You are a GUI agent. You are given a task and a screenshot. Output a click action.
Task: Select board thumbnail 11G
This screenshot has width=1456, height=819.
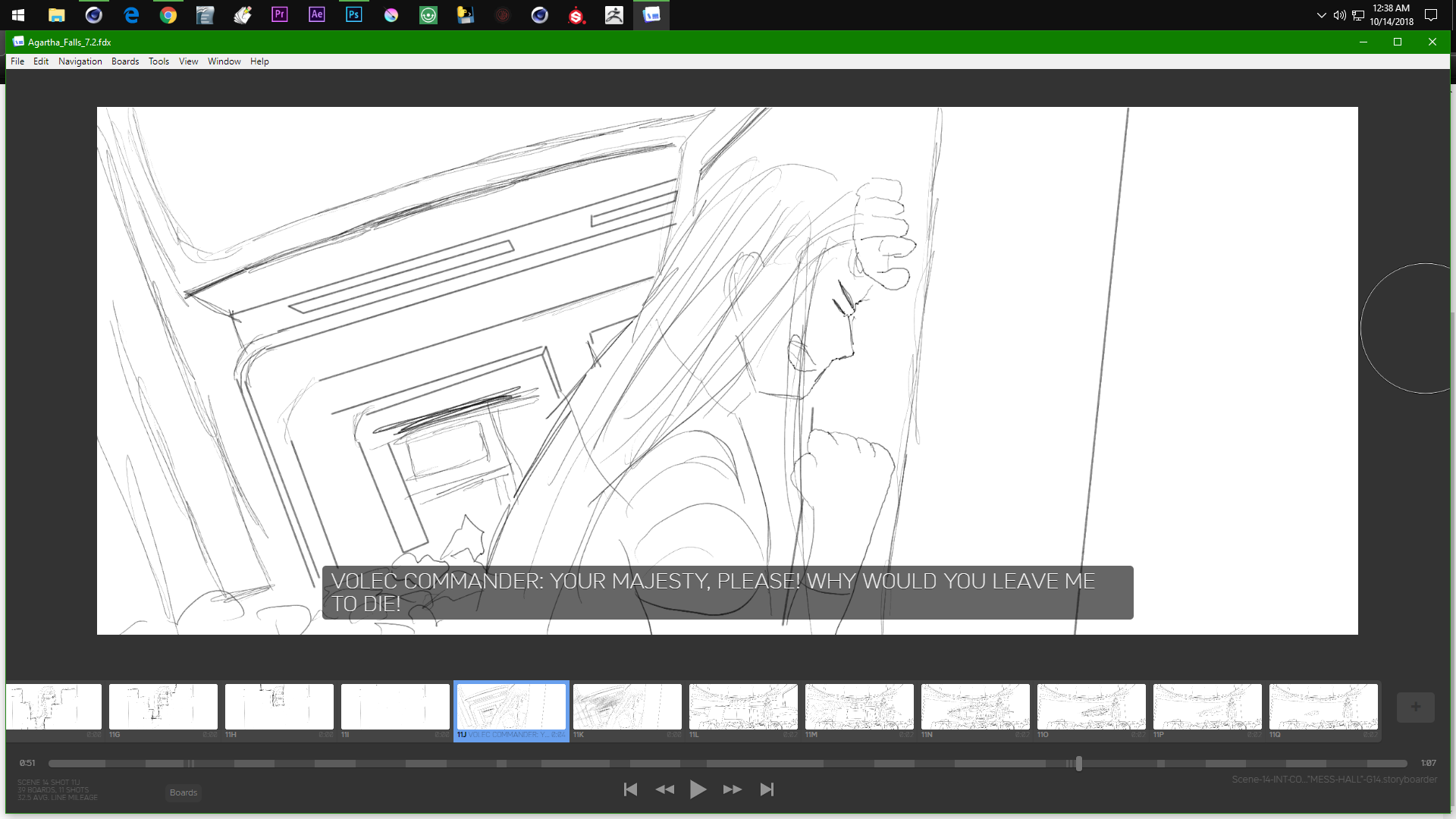click(162, 706)
